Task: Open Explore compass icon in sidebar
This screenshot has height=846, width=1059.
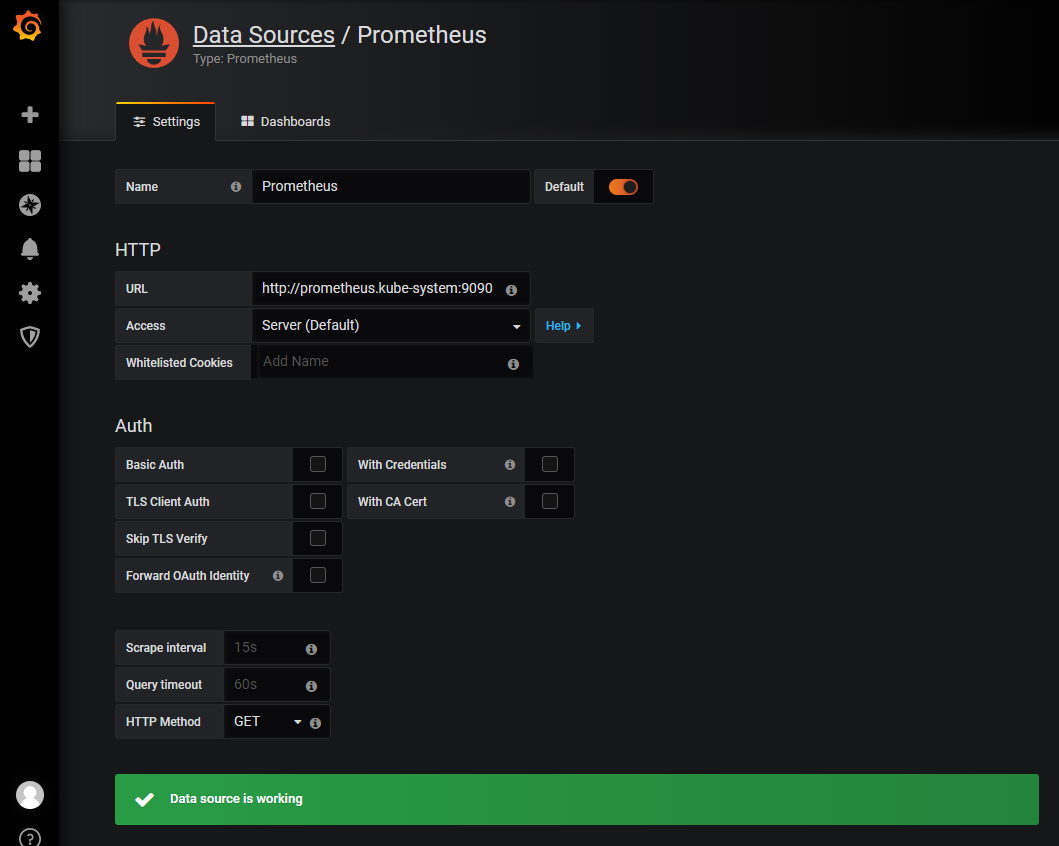Action: 30,205
